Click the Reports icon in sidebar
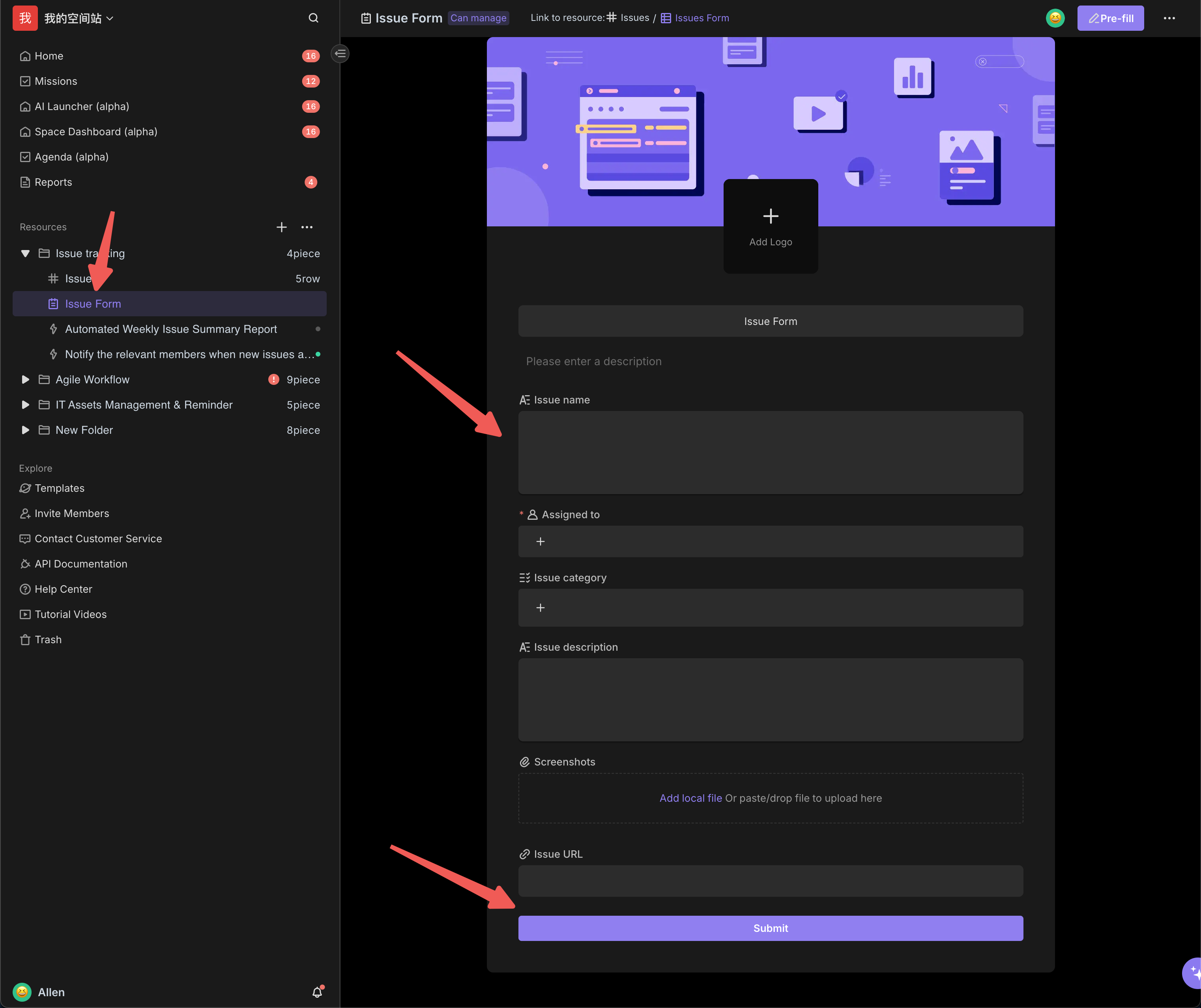The height and width of the screenshot is (1008, 1201). (25, 181)
